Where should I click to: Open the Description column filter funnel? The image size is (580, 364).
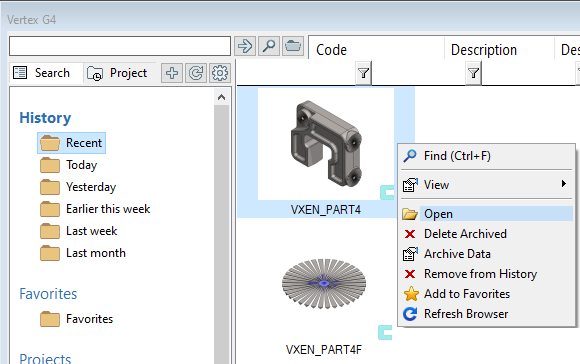[x=473, y=73]
